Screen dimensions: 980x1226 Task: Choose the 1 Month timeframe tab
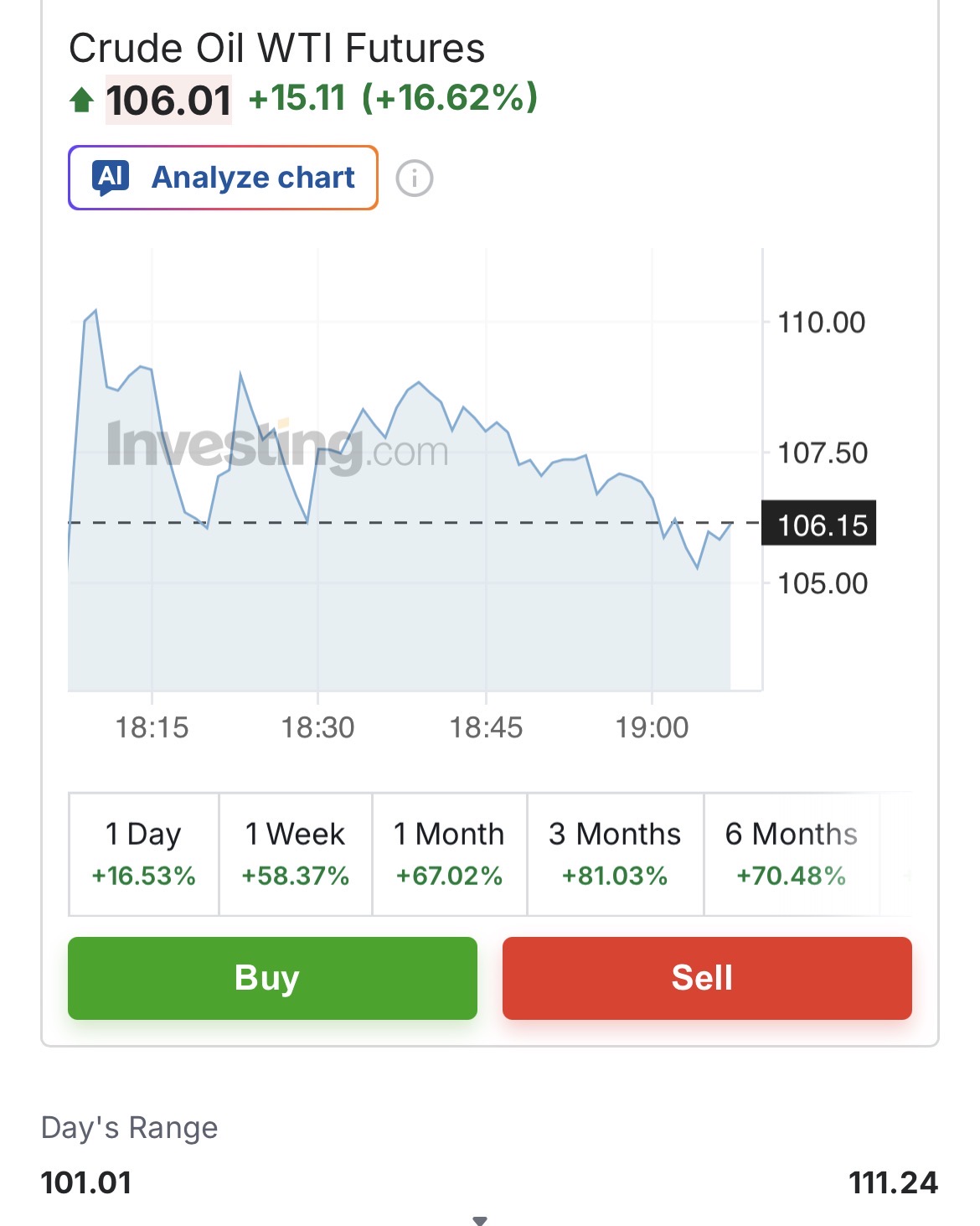point(449,854)
